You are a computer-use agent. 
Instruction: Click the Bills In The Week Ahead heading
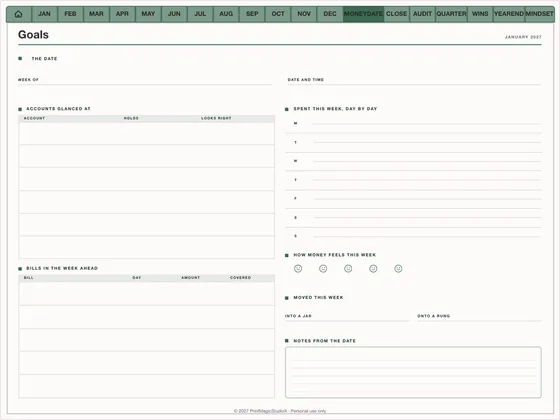pos(62,268)
